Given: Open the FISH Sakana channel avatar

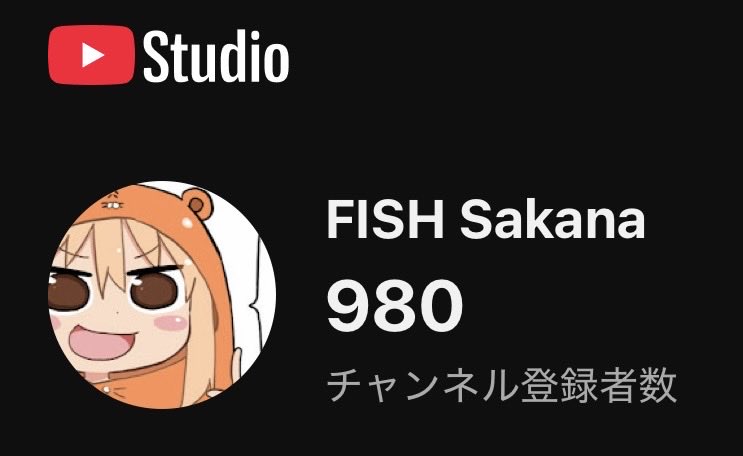Looking at the screenshot, I should coord(162,294).
